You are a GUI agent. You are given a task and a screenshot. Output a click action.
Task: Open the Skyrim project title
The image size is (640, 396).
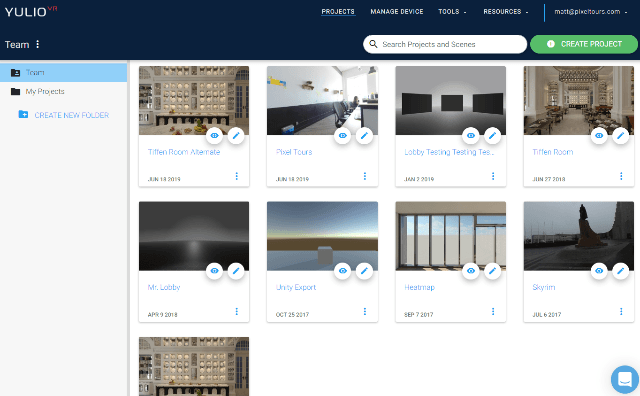pos(544,287)
